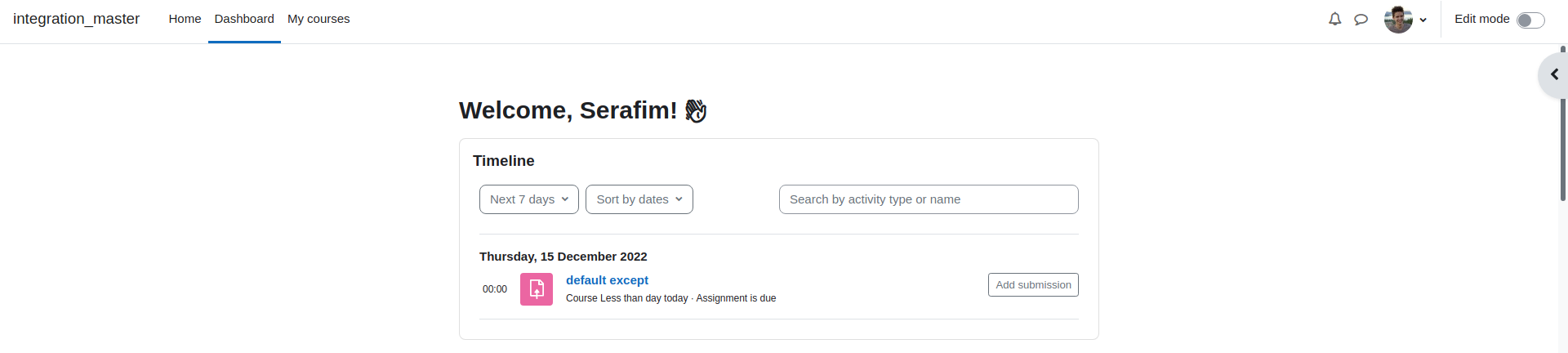This screenshot has height=353, width=1568.
Task: Click the waving hand emoji
Action: [x=696, y=110]
